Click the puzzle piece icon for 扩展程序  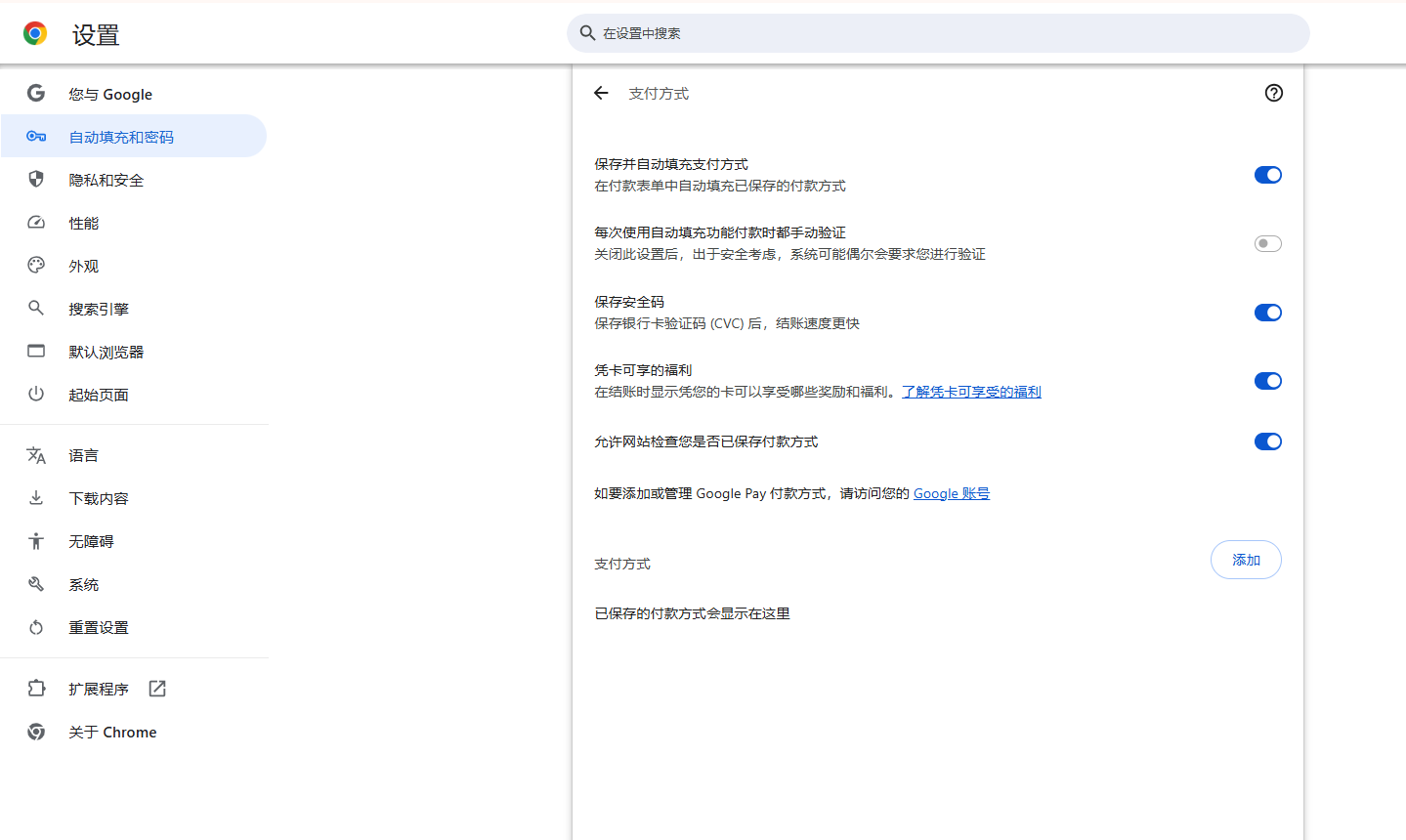click(36, 689)
